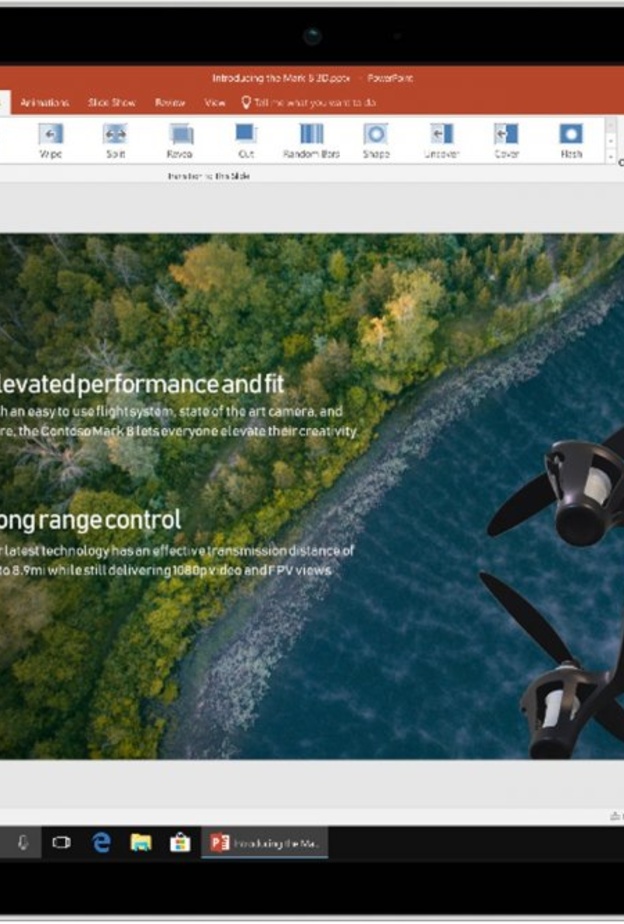Open the Review ribbon tab
The image size is (624, 924).
click(x=170, y=102)
